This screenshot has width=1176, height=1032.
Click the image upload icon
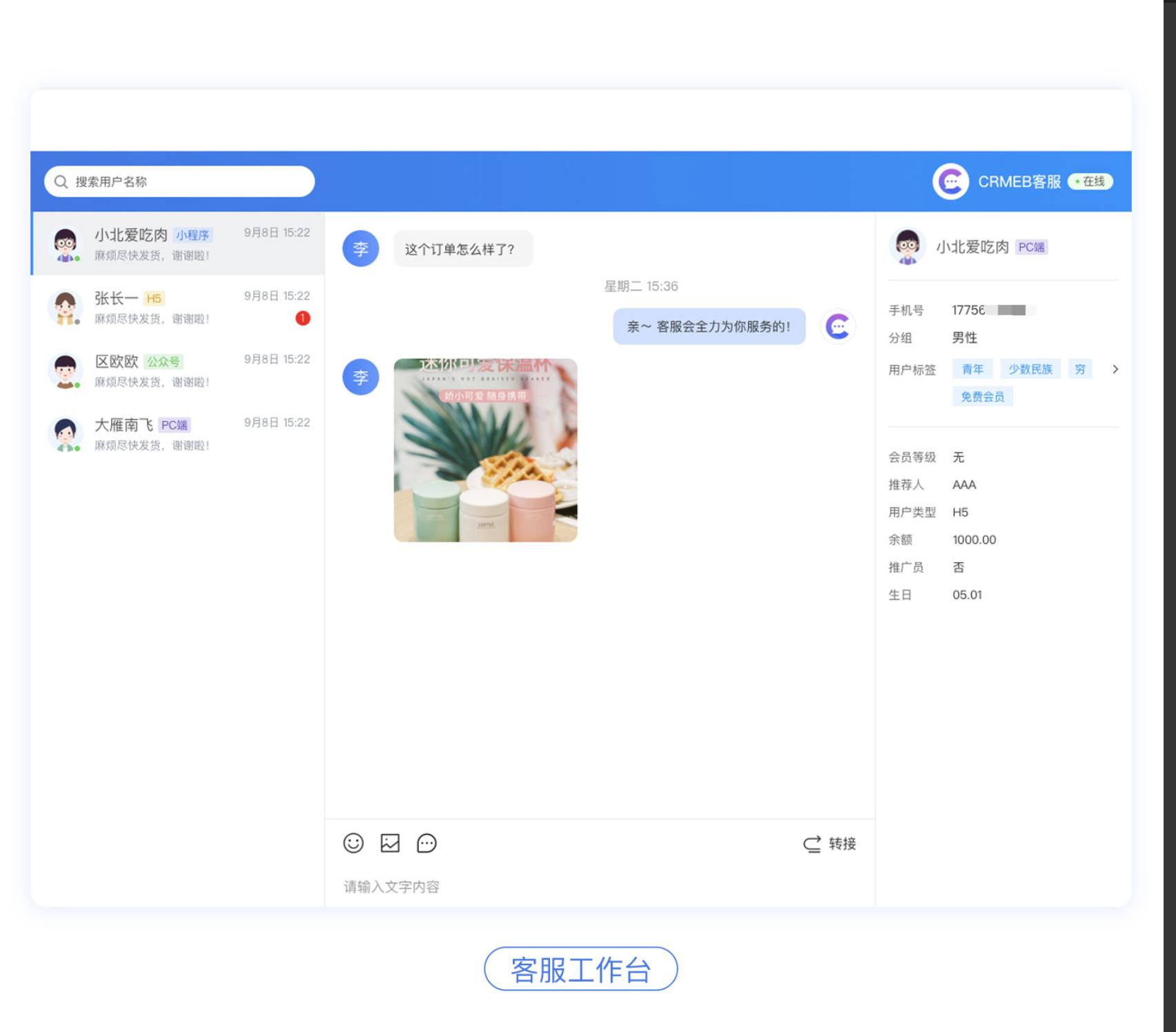pos(390,843)
